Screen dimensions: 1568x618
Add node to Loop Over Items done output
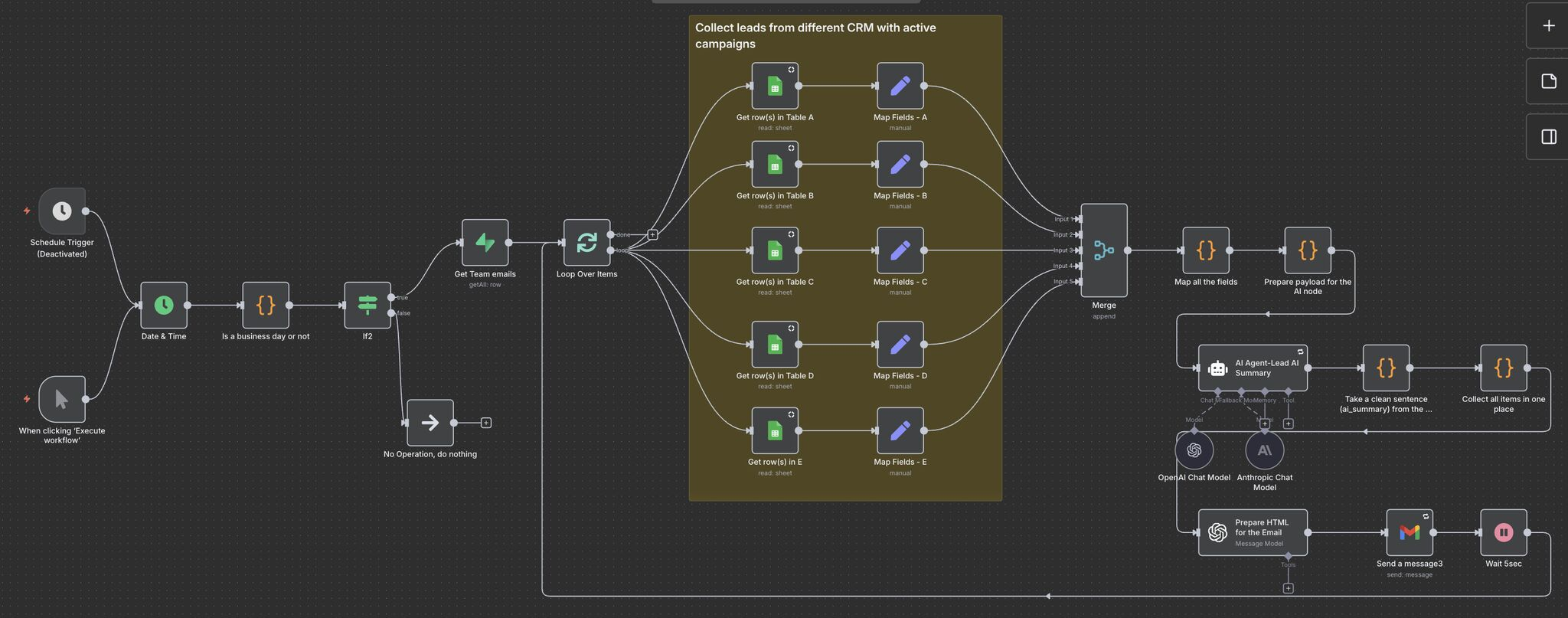coord(652,234)
